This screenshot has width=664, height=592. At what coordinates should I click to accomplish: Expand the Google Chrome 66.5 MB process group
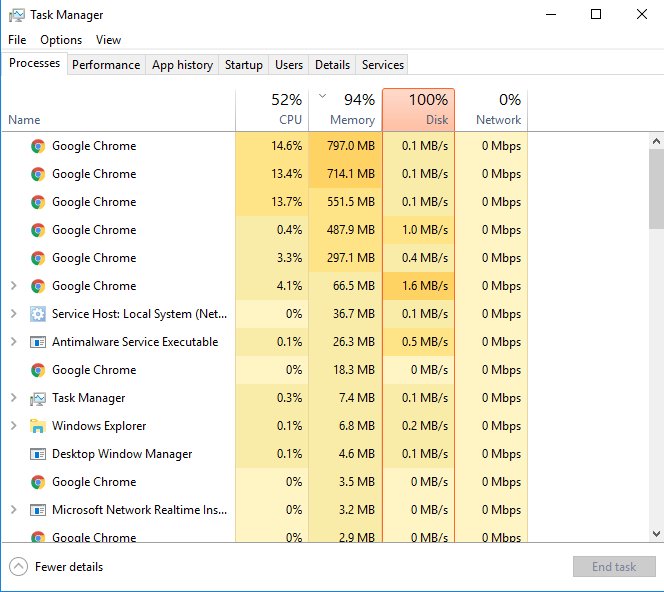click(x=14, y=285)
